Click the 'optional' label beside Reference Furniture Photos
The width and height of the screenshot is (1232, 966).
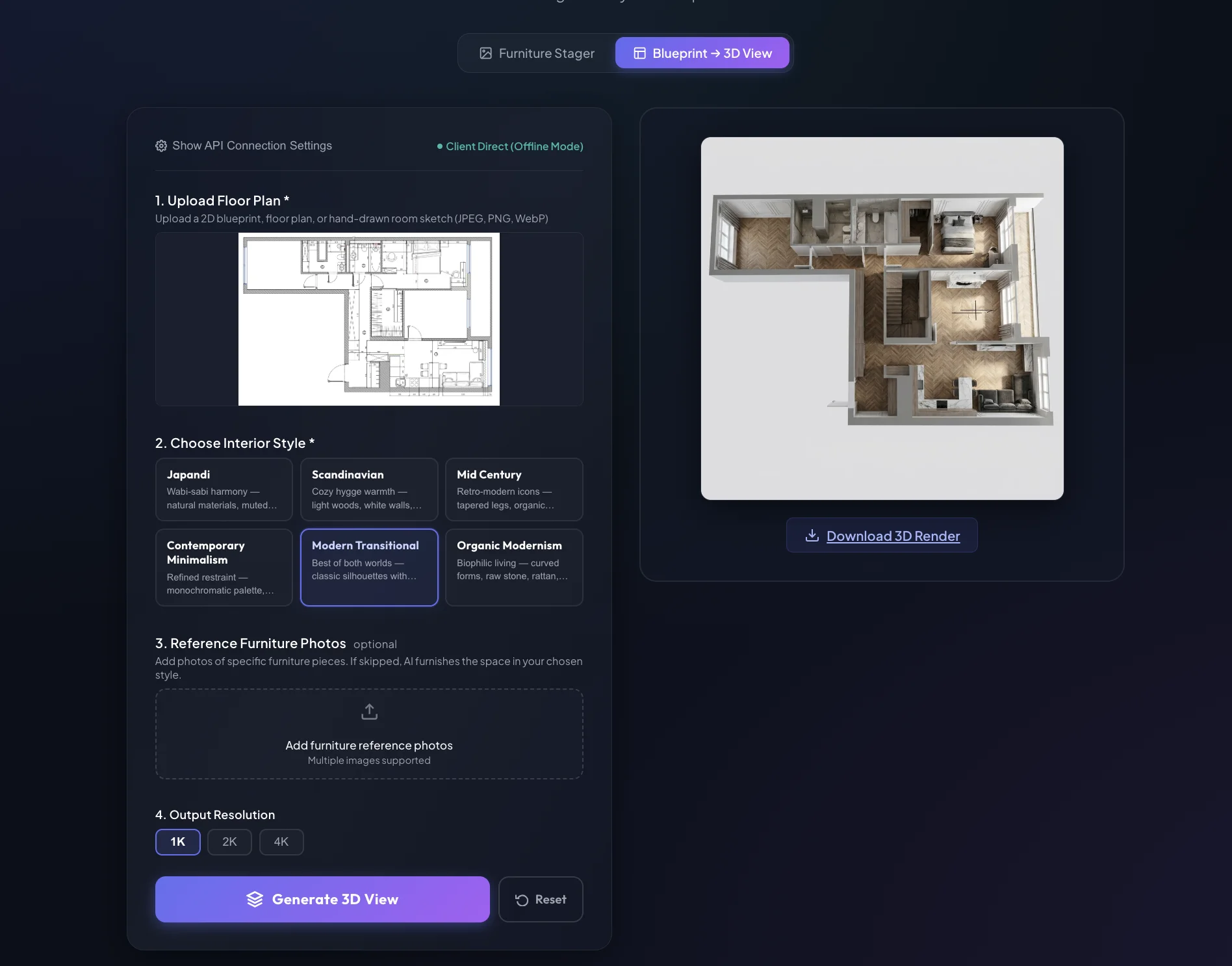(375, 644)
